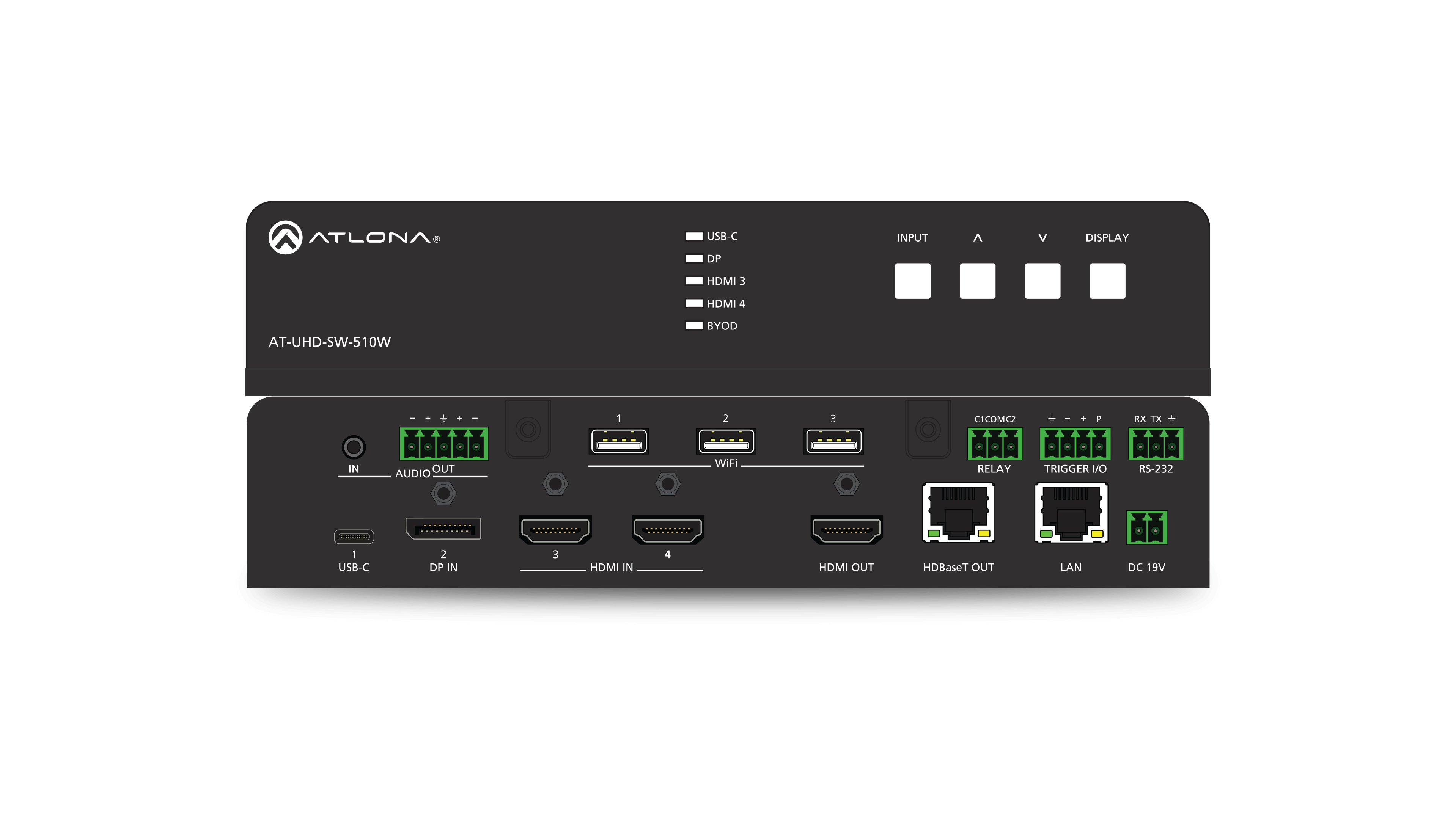Click the LAN RJ45 port
Viewport: 1456px width, 819px height.
tap(1071, 513)
